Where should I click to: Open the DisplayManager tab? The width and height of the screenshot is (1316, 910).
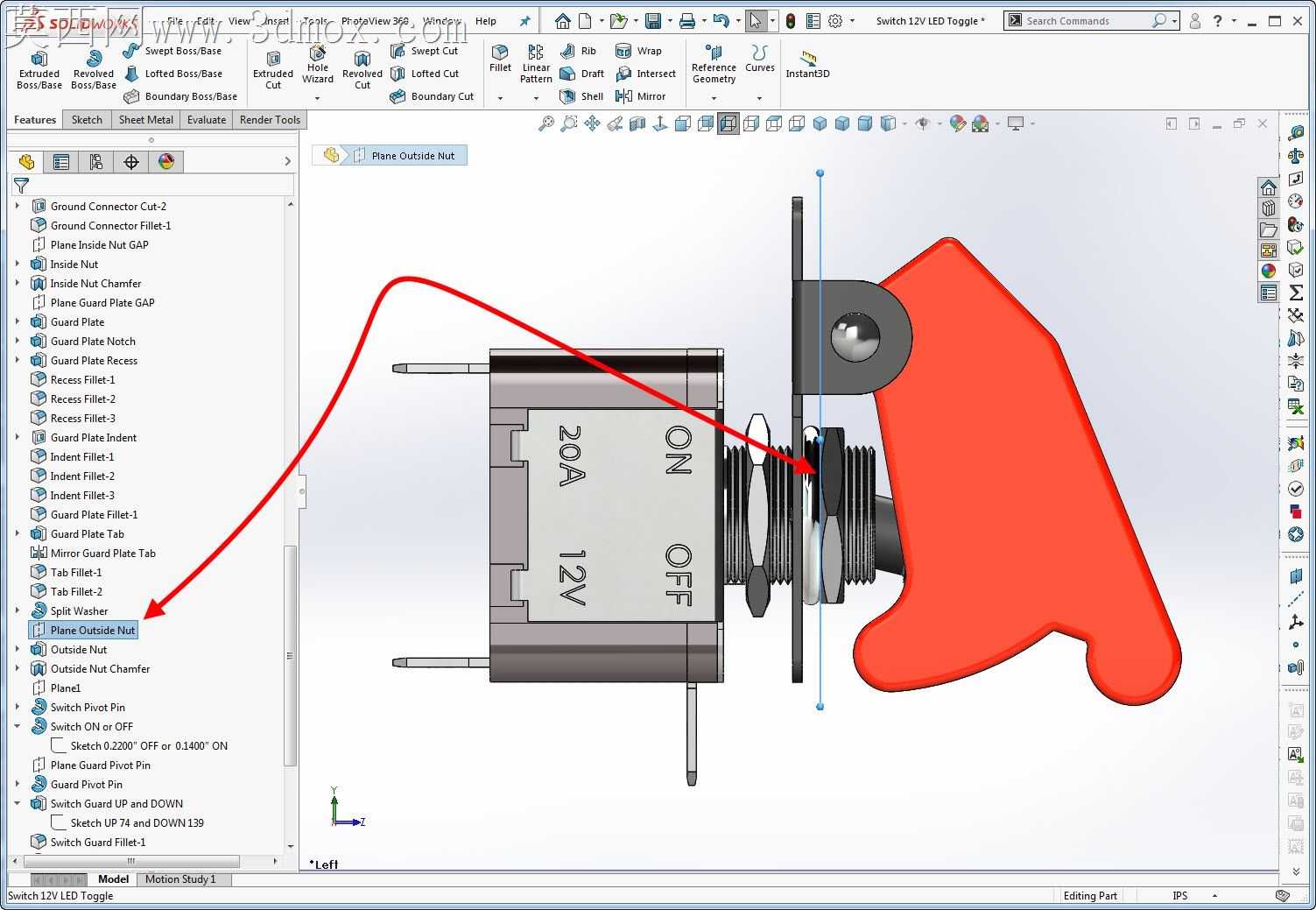(166, 161)
